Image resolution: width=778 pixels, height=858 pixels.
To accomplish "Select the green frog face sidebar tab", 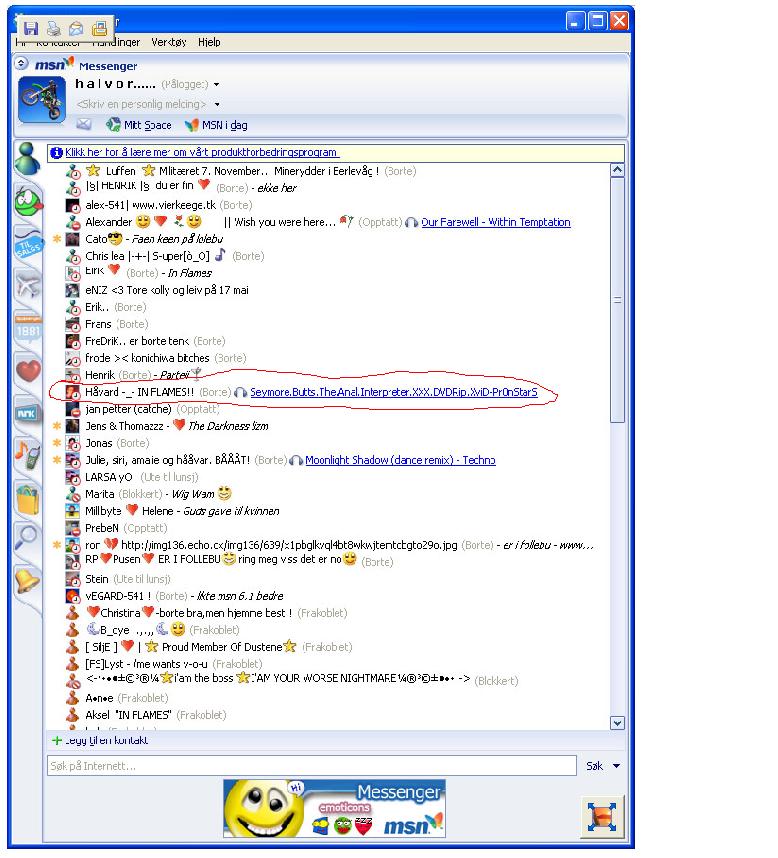I will pos(28,201).
